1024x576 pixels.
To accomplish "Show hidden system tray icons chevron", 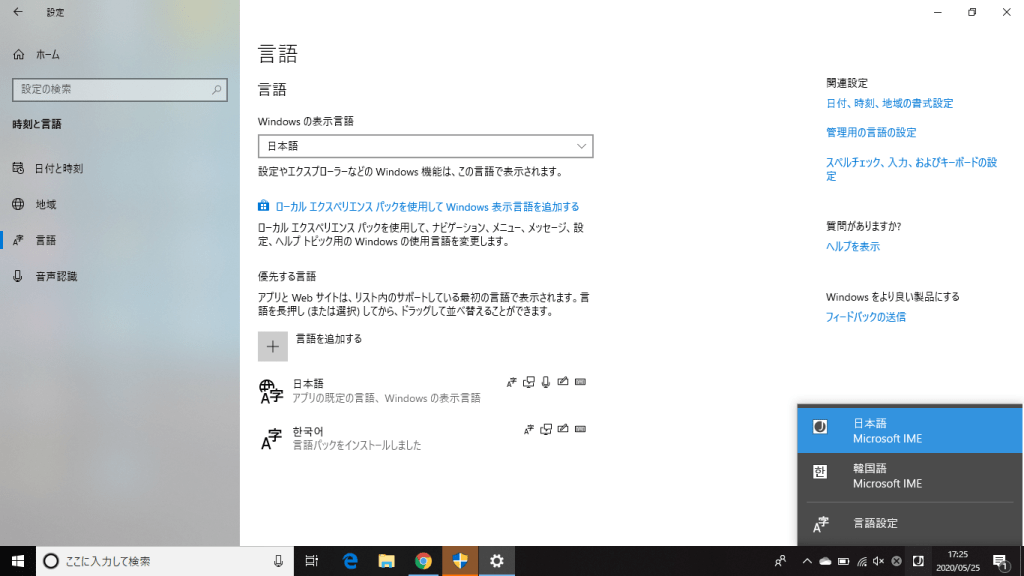I will (806, 561).
